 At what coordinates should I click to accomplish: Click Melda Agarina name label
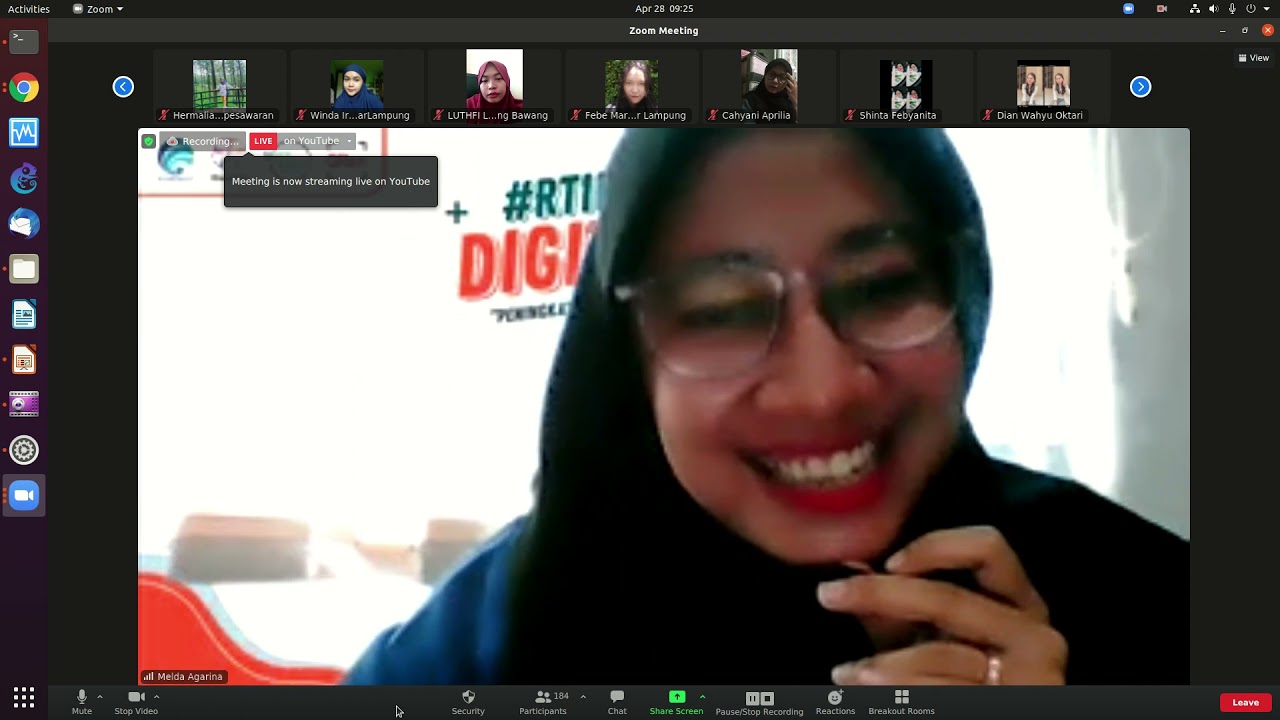[184, 676]
